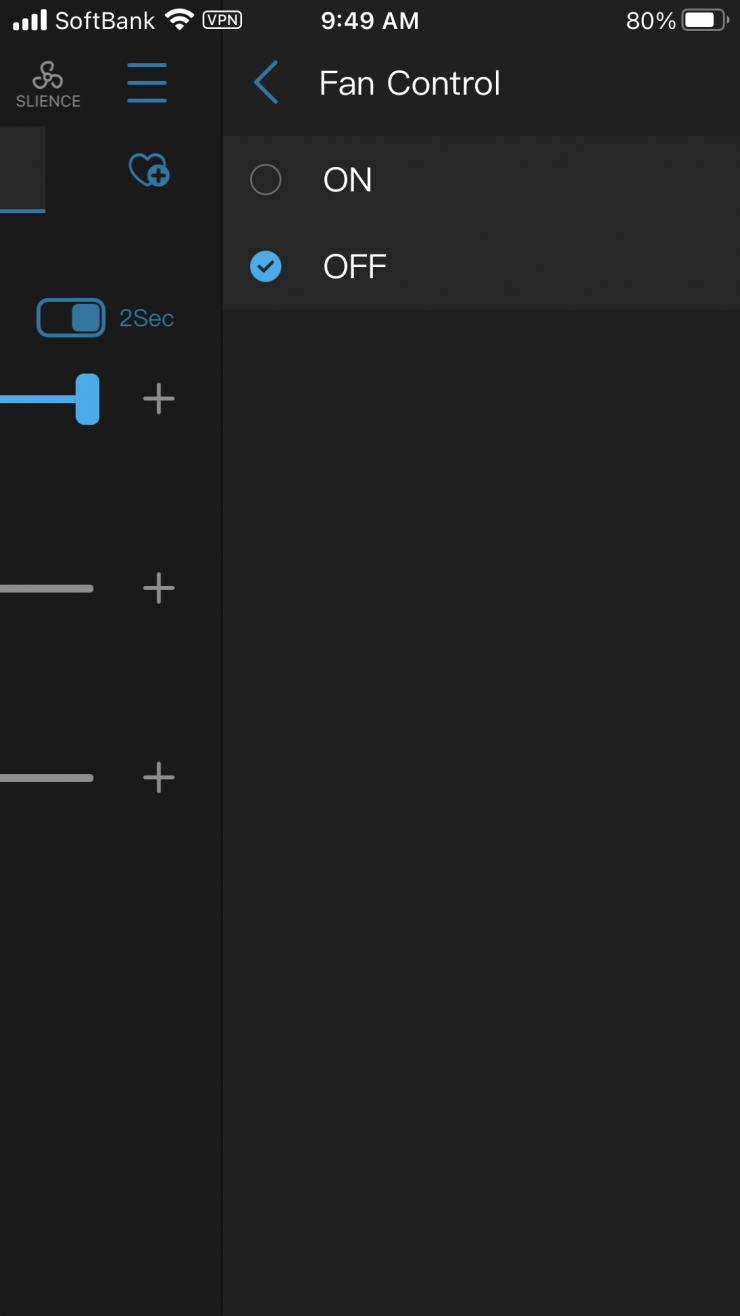Viewport: 740px width, 1316px height.
Task: Toggle the 2Sec switch
Action: (71, 318)
